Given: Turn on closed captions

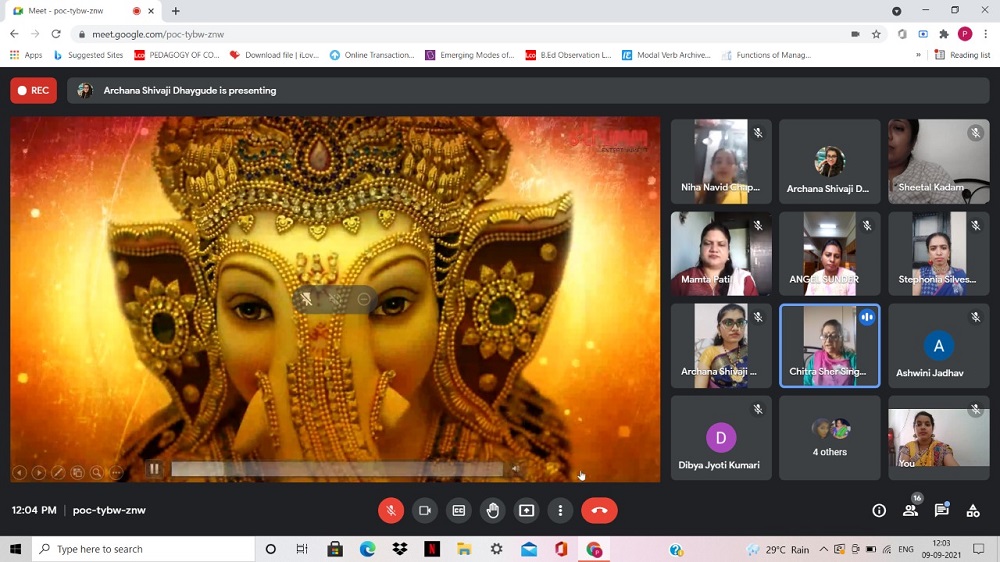Looking at the screenshot, I should pyautogui.click(x=459, y=510).
